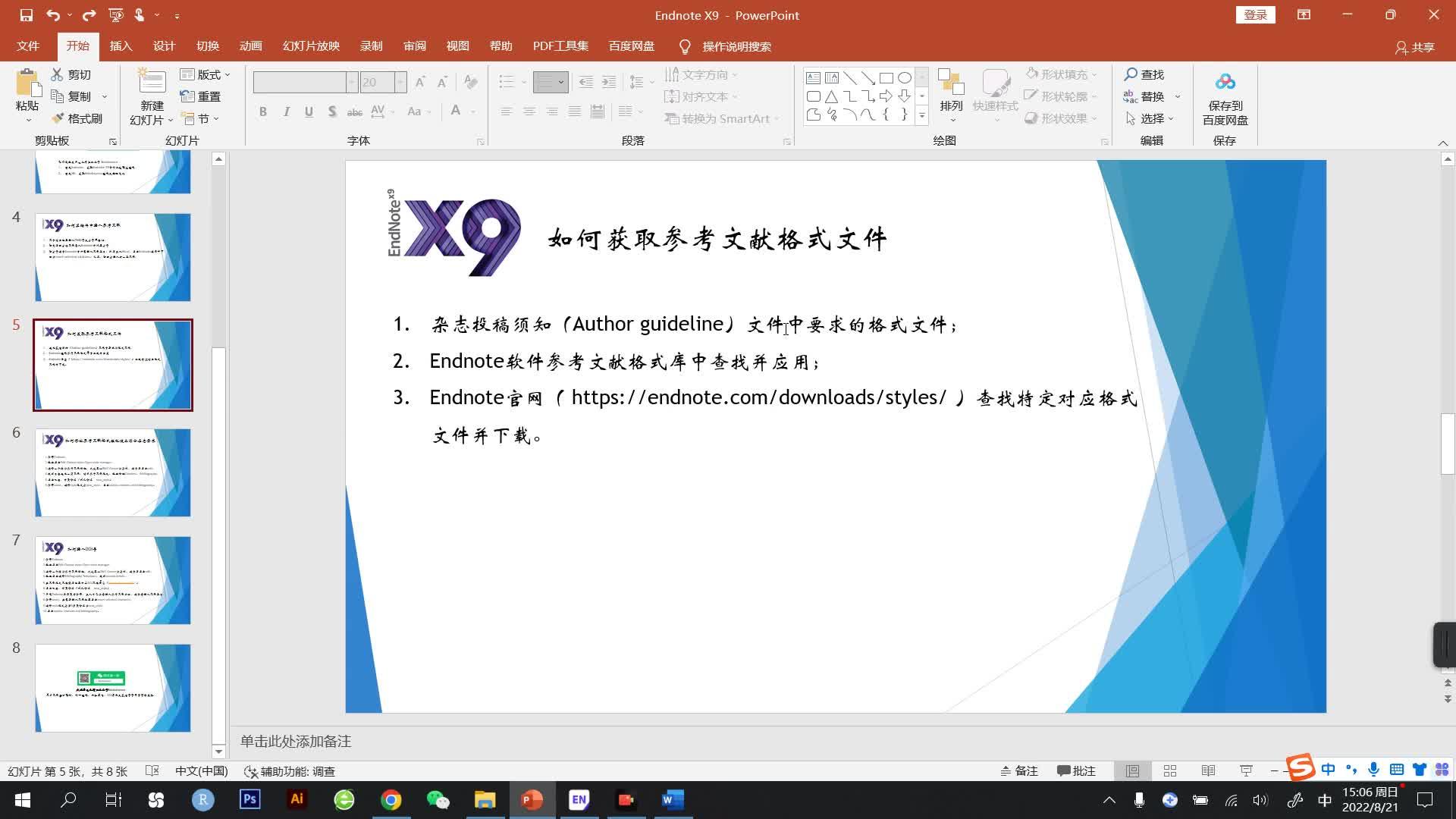The height and width of the screenshot is (819, 1456).
Task: Click the Share (共享) button
Action: [1415, 47]
